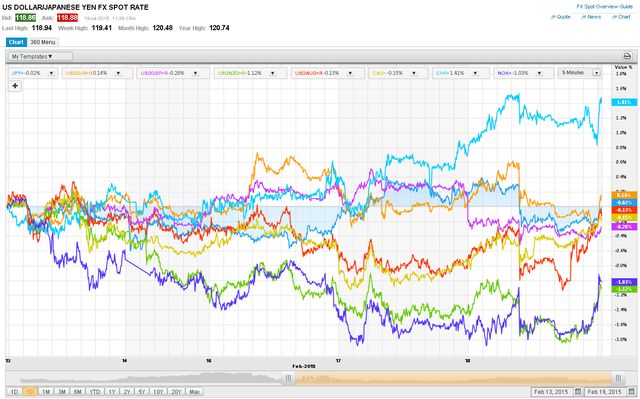Select the YTD time range
Screen dimensions: 640x399
click(95, 392)
